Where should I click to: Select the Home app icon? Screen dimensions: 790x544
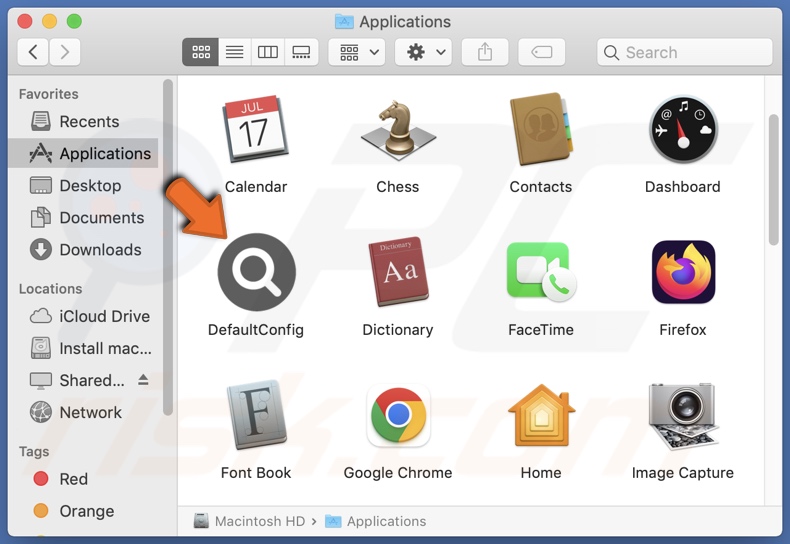coord(541,415)
